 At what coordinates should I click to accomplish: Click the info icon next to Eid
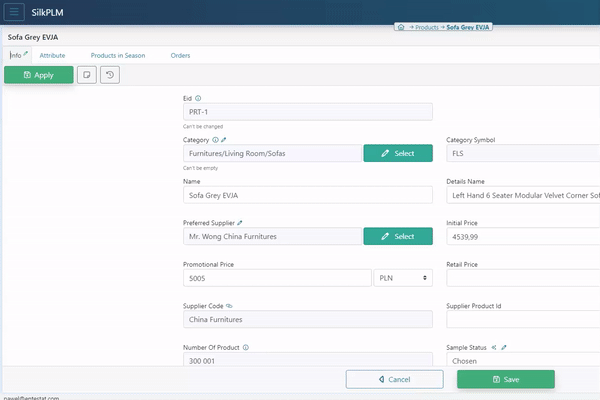click(198, 98)
